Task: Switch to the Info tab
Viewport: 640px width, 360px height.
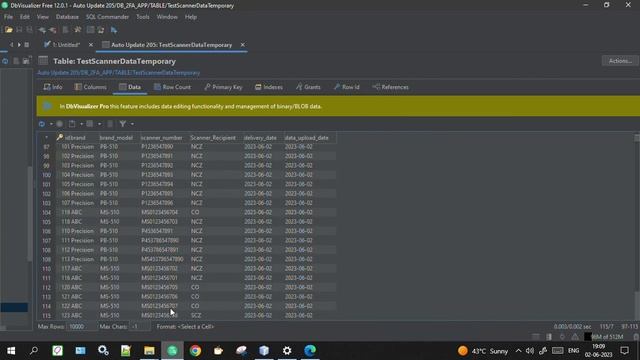Action: pyautogui.click(x=53, y=87)
